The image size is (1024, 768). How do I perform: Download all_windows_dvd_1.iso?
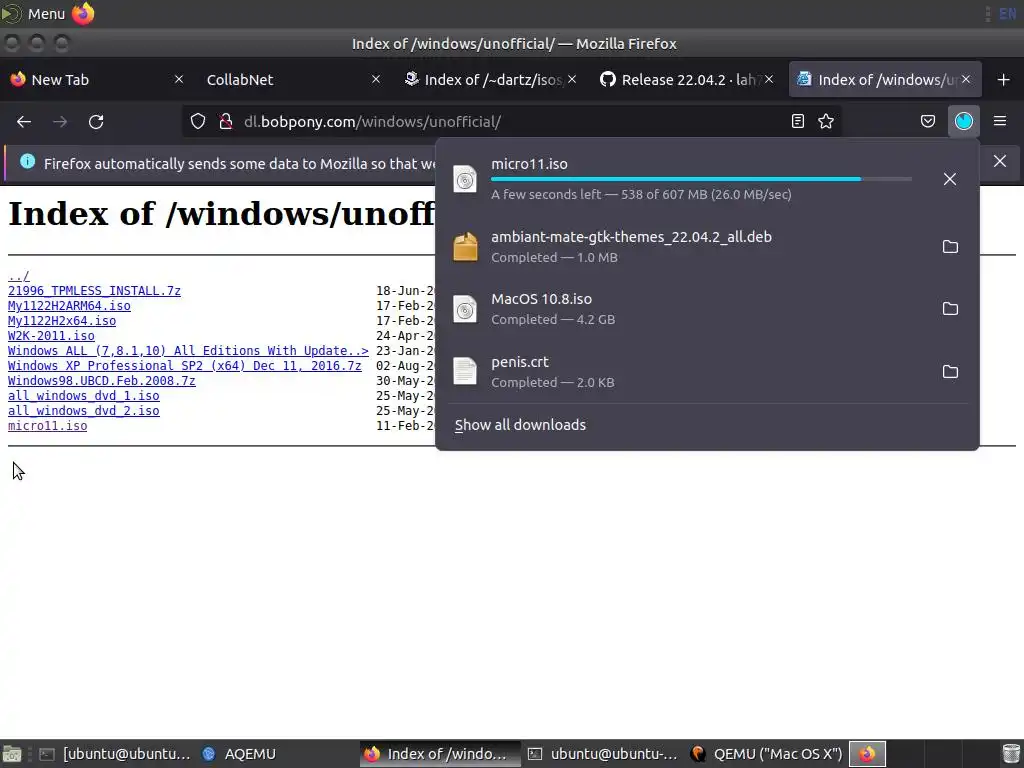pyautogui.click(x=84, y=396)
